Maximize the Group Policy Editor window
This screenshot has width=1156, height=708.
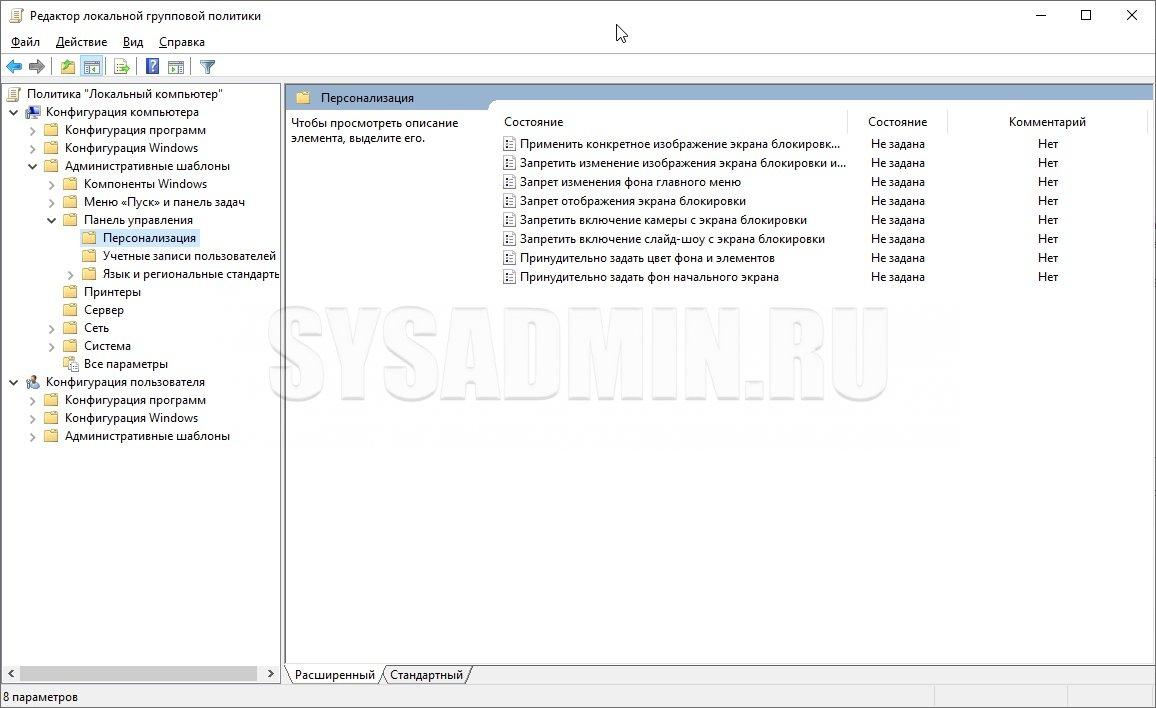click(x=1086, y=15)
